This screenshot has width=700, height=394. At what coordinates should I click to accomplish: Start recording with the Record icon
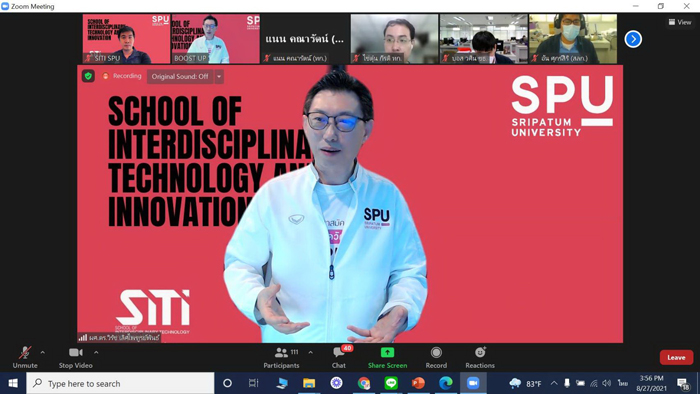click(436, 353)
